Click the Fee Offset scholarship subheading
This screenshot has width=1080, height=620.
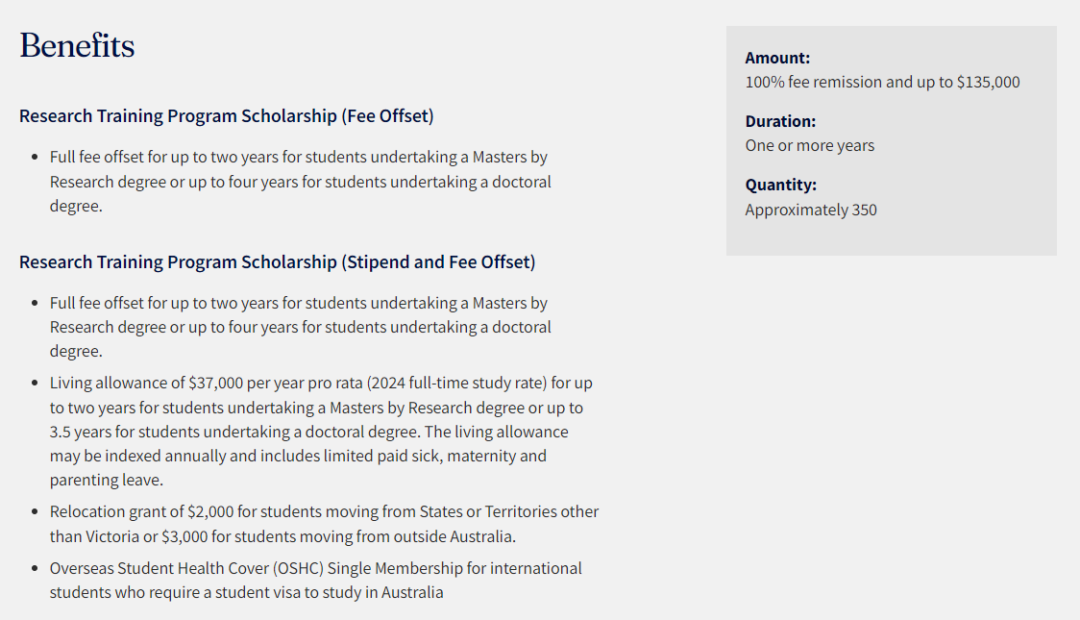pos(226,116)
